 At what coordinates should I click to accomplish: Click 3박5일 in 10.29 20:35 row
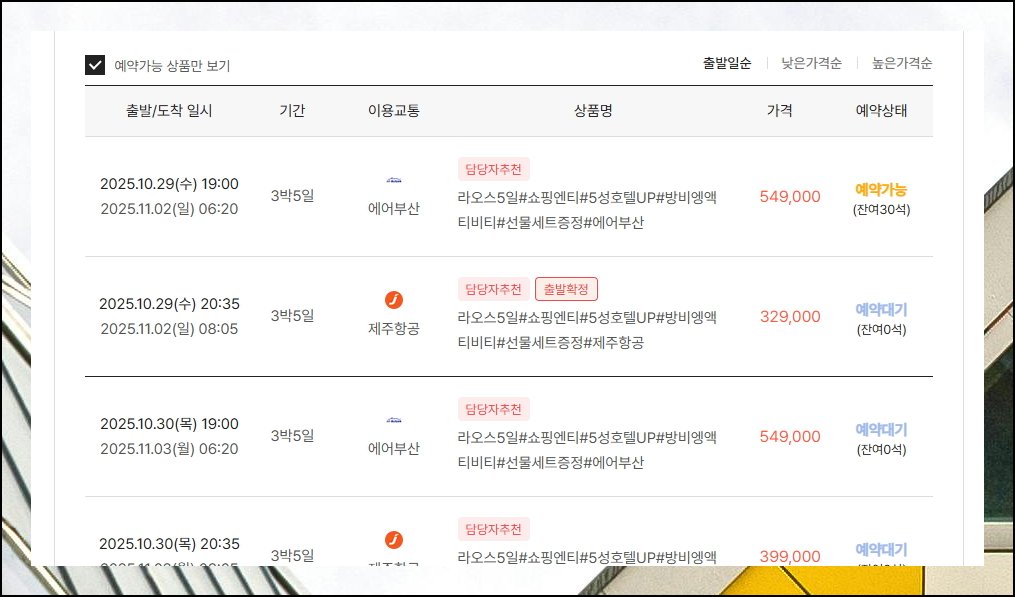click(292, 316)
